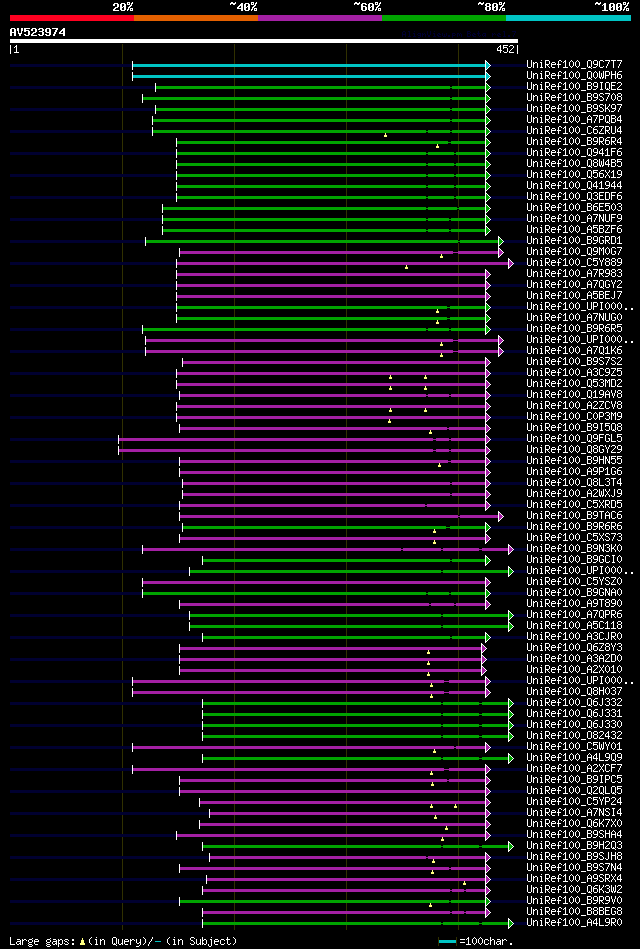640x949 pixels.
Task: Click the UniRef100_A7QGY2 label
Action: [x=574, y=285]
